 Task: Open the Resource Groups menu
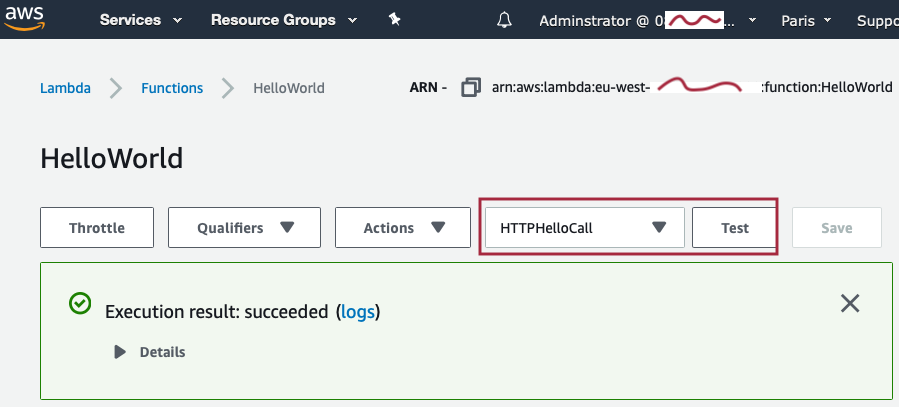pos(284,20)
